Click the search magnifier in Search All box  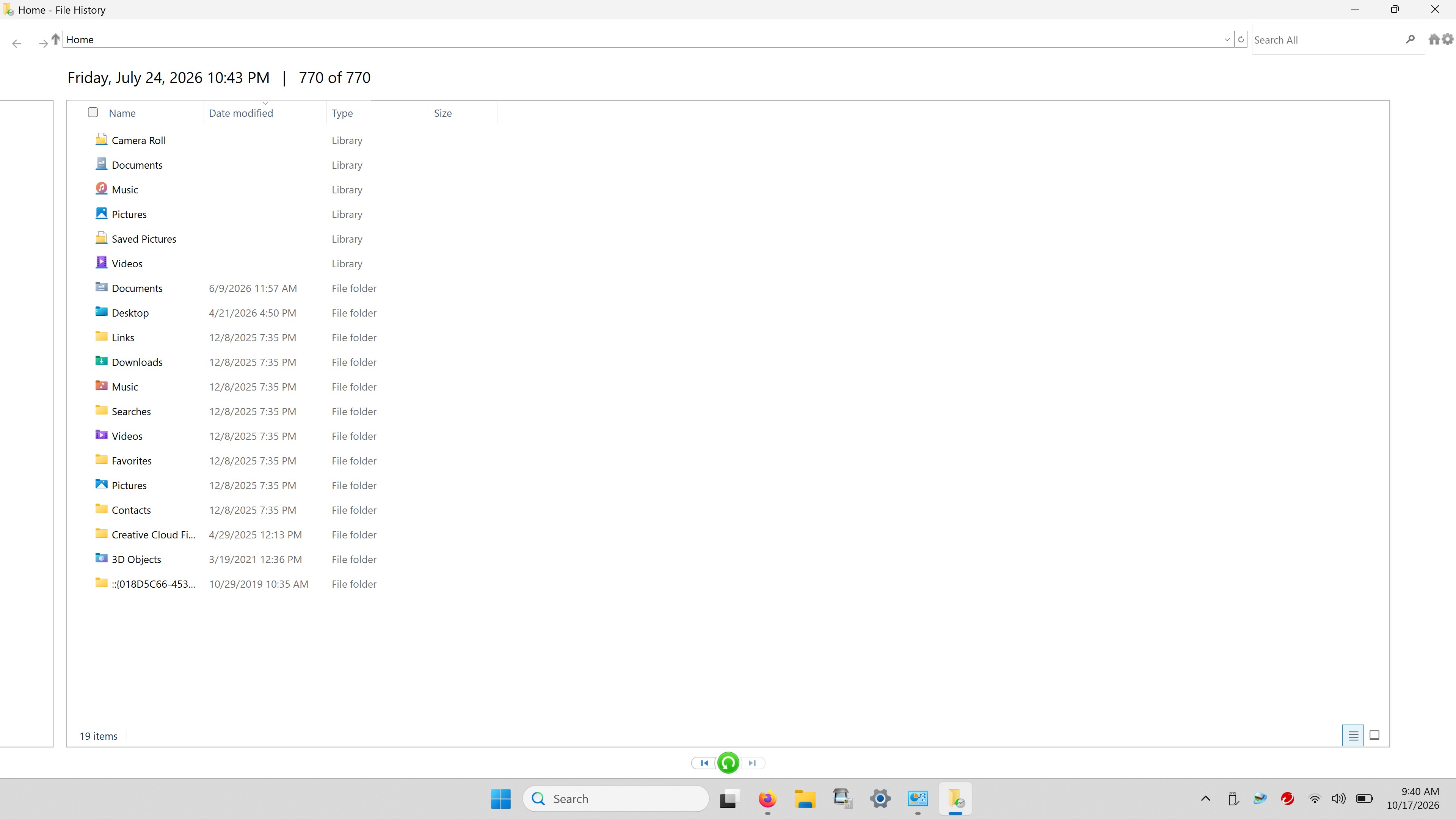click(x=1410, y=39)
